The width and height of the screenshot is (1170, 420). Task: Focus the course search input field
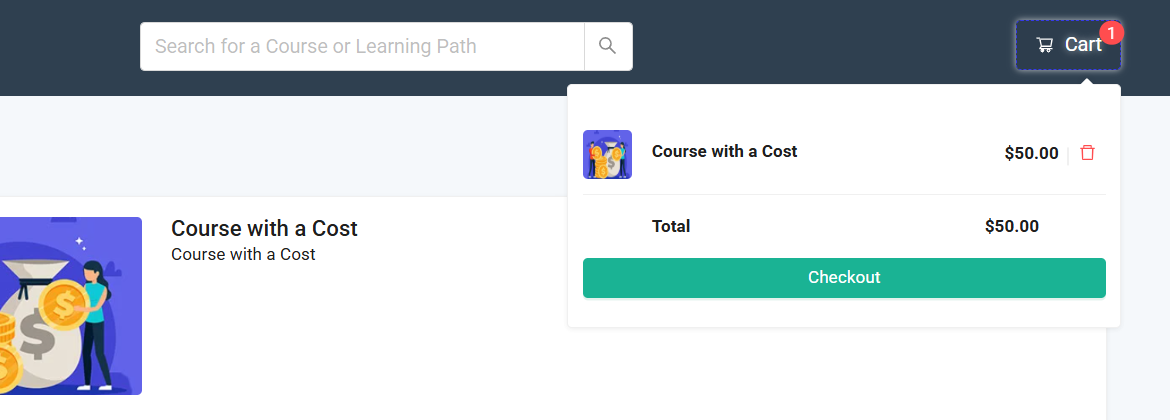(x=362, y=46)
